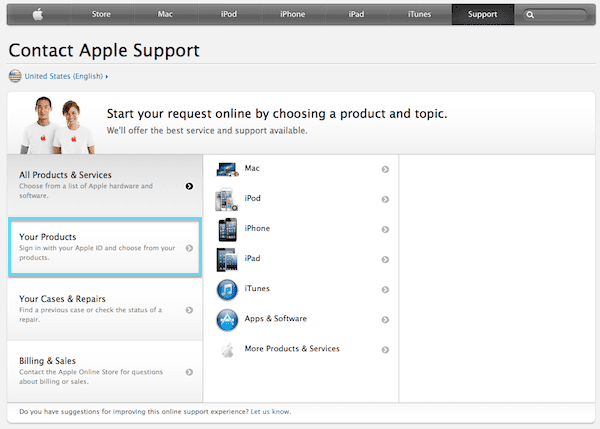Viewport: 600px width, 429px height.
Task: Open the iPod tab in navigation
Action: click(228, 15)
